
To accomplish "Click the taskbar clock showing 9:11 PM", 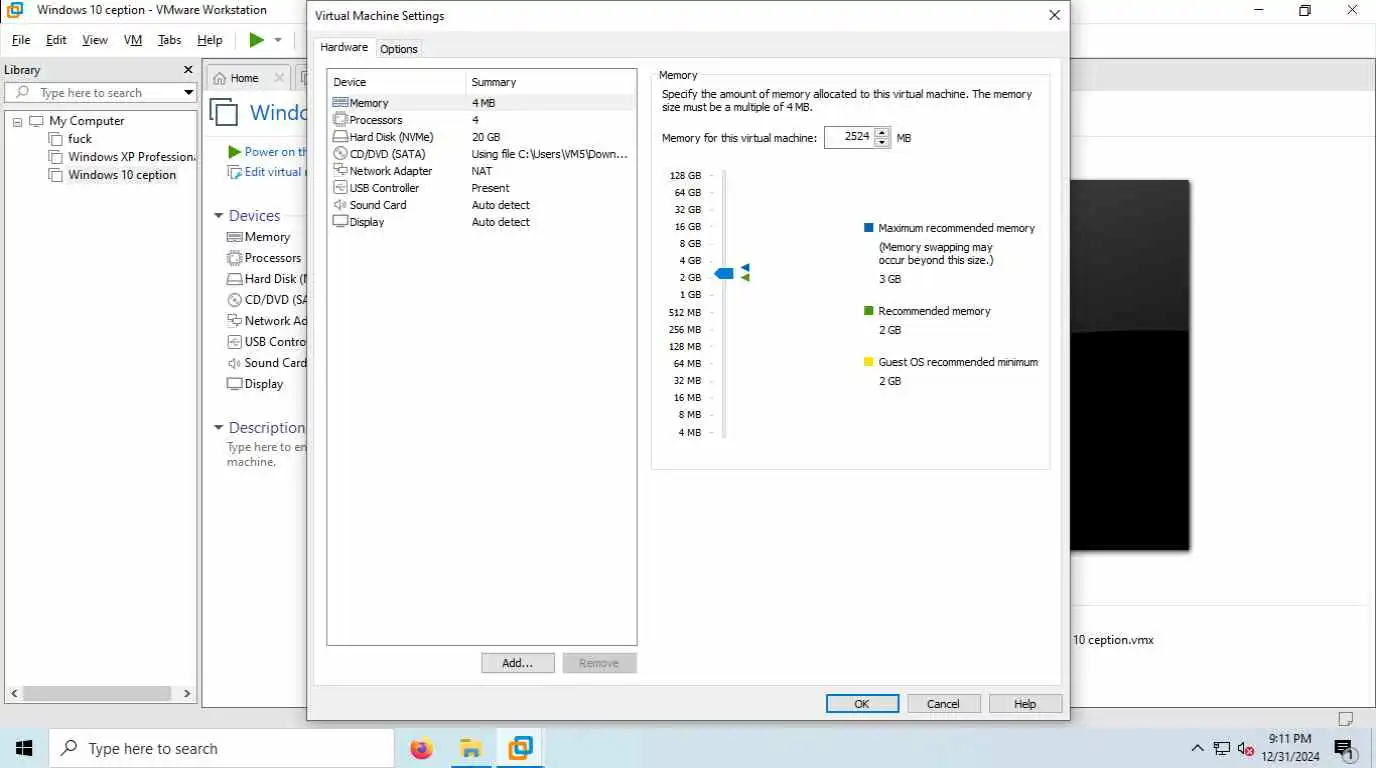I will 1288,748.
